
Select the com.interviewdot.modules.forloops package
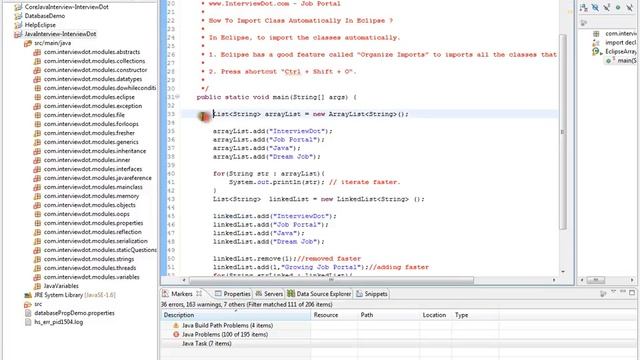tap(91, 124)
